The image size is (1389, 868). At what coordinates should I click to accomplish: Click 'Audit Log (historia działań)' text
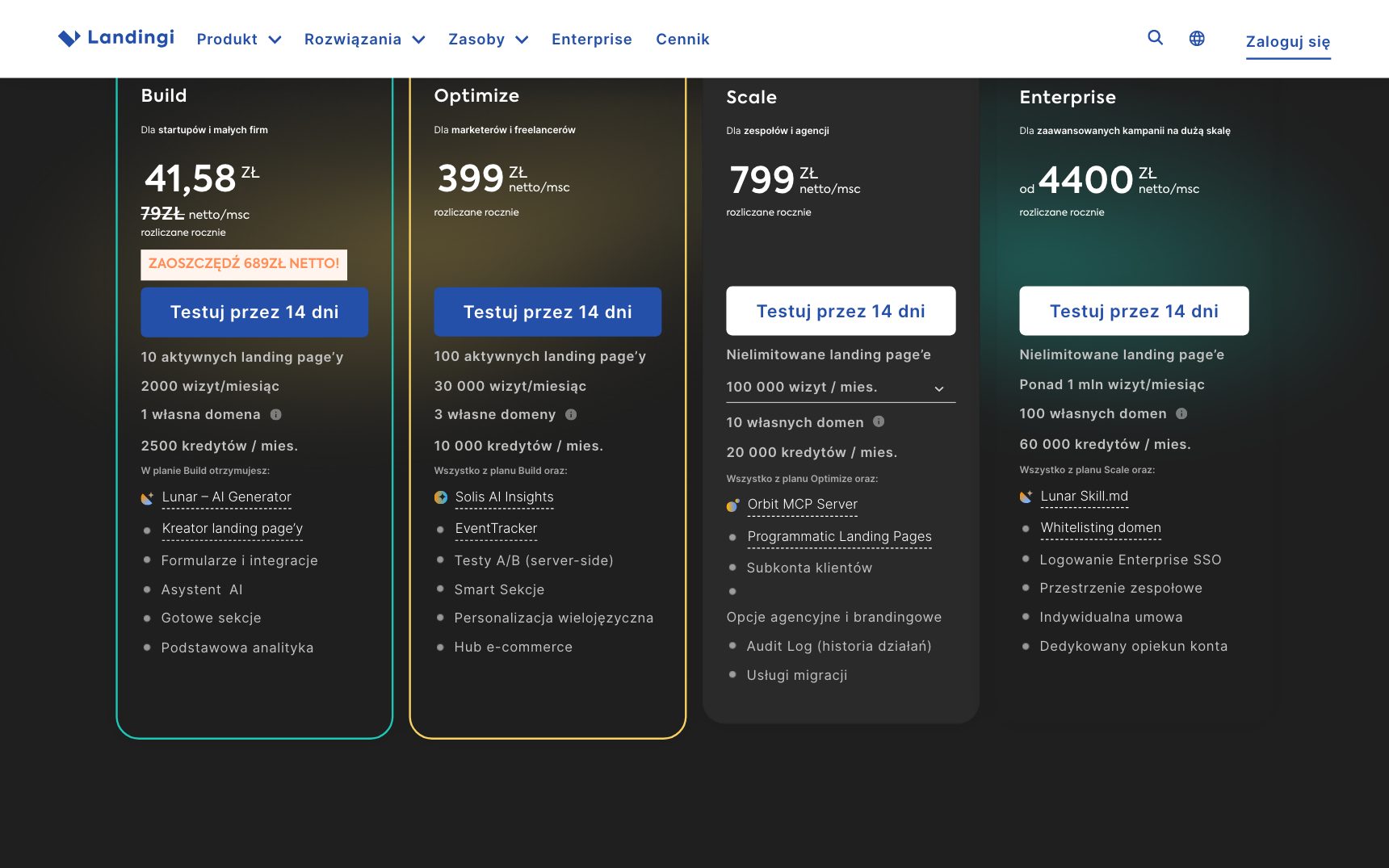tap(839, 646)
